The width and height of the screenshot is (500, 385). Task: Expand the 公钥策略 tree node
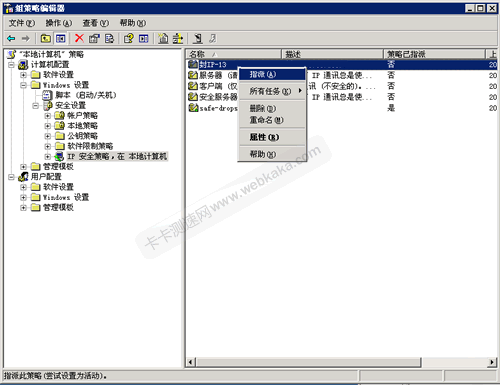click(48, 136)
